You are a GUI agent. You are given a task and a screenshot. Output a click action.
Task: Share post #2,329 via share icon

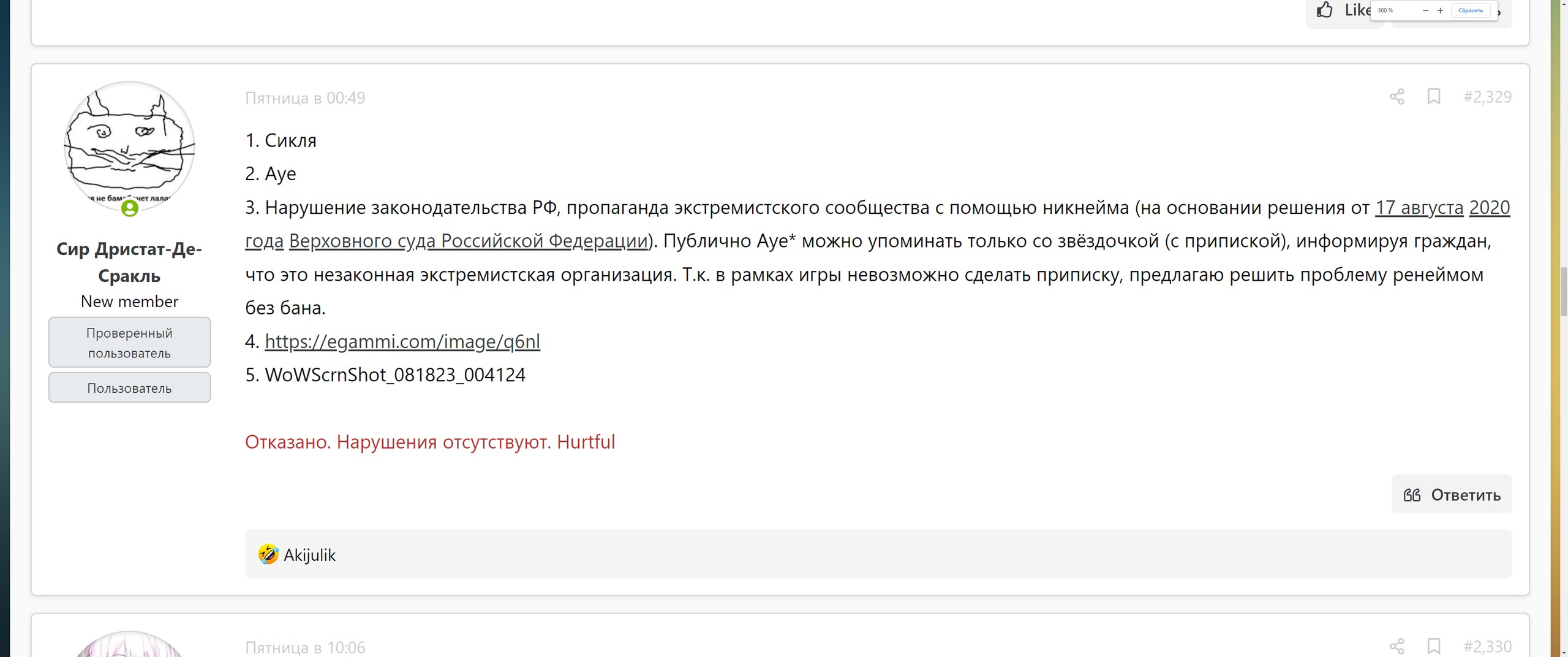coord(1396,97)
